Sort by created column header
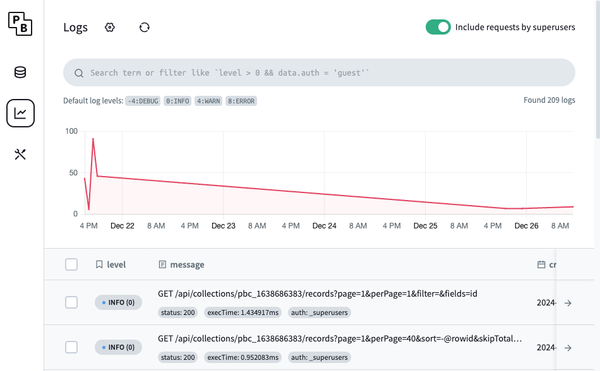The image size is (600, 371). tap(546, 265)
